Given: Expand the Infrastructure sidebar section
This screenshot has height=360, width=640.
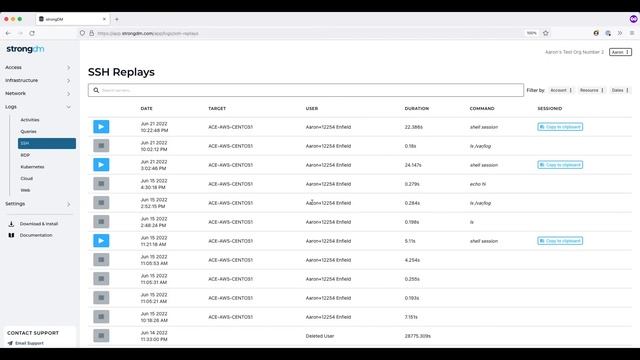Looking at the screenshot, I should coord(38,80).
